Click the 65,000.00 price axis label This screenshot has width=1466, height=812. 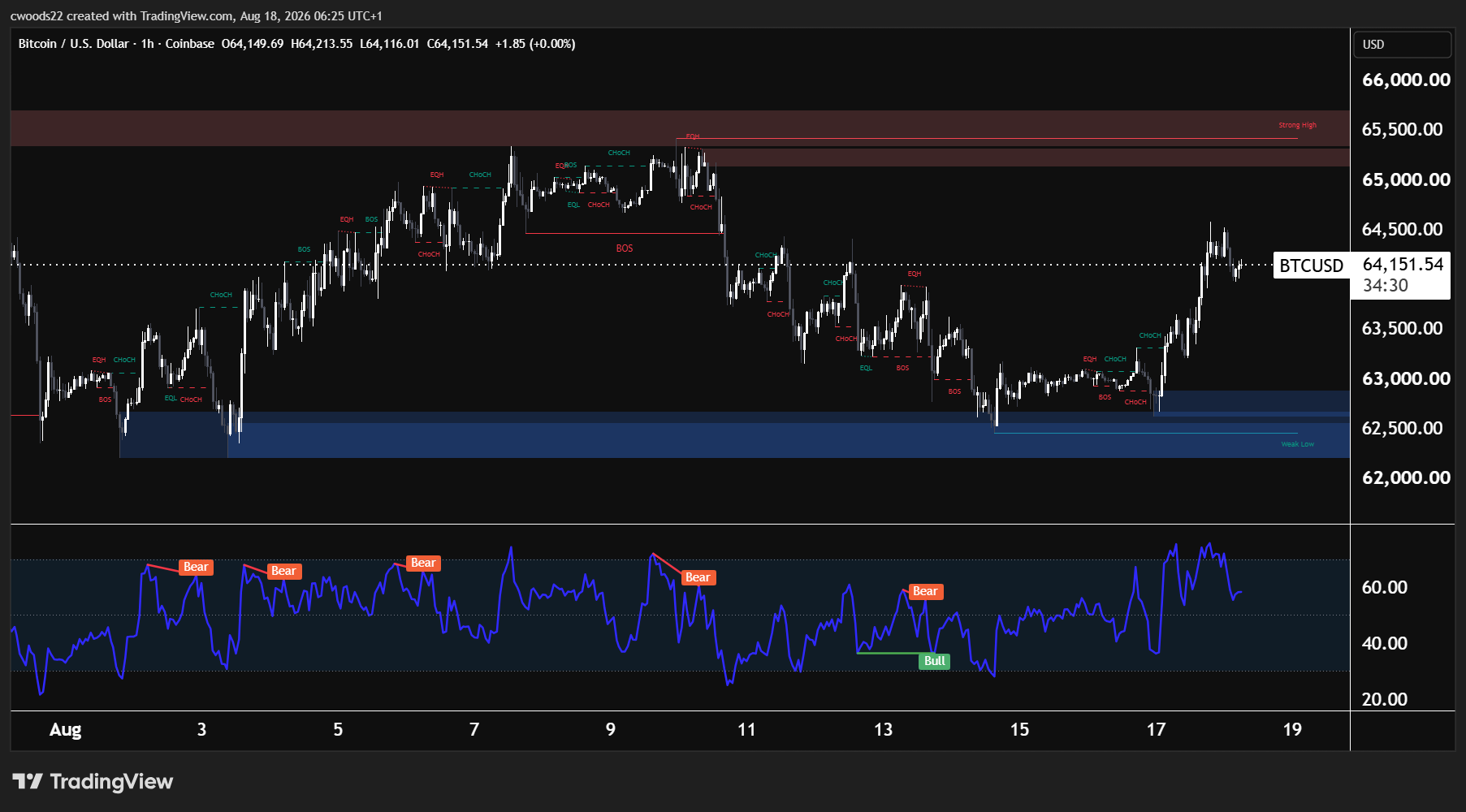point(1406,179)
